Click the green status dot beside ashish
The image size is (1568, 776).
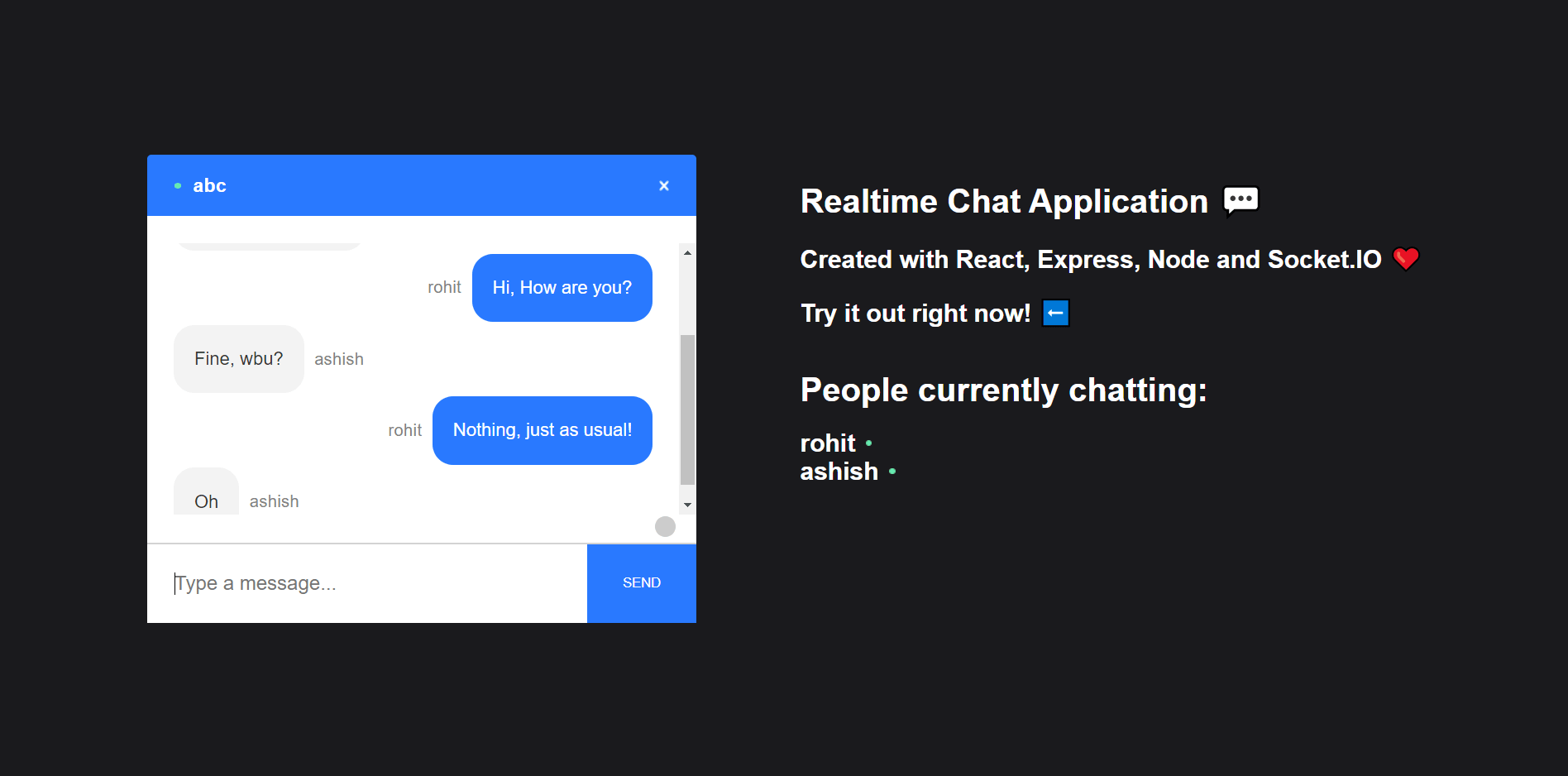892,472
